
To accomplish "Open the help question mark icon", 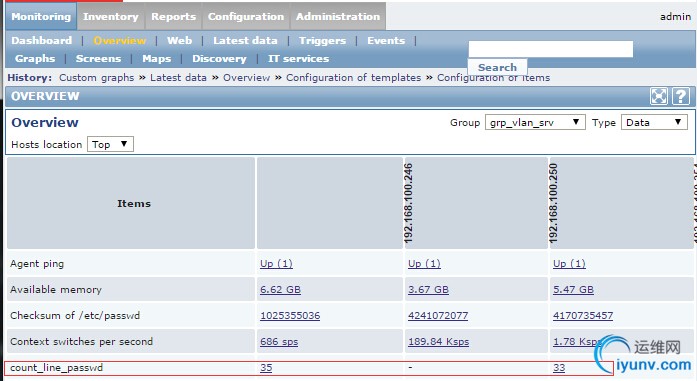I will [681, 96].
